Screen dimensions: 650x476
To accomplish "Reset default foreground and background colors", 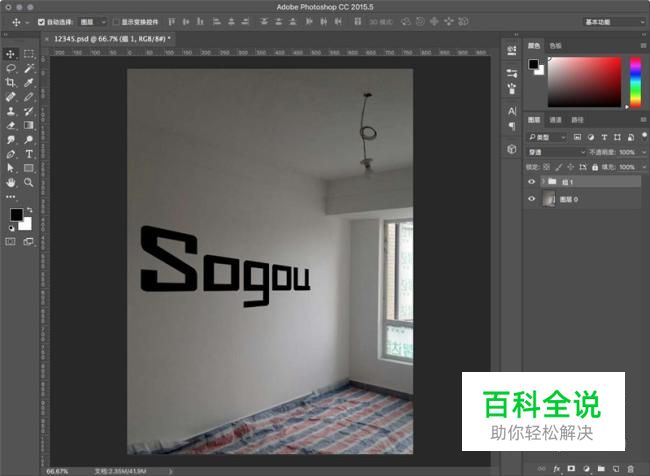I will click(x=11, y=228).
